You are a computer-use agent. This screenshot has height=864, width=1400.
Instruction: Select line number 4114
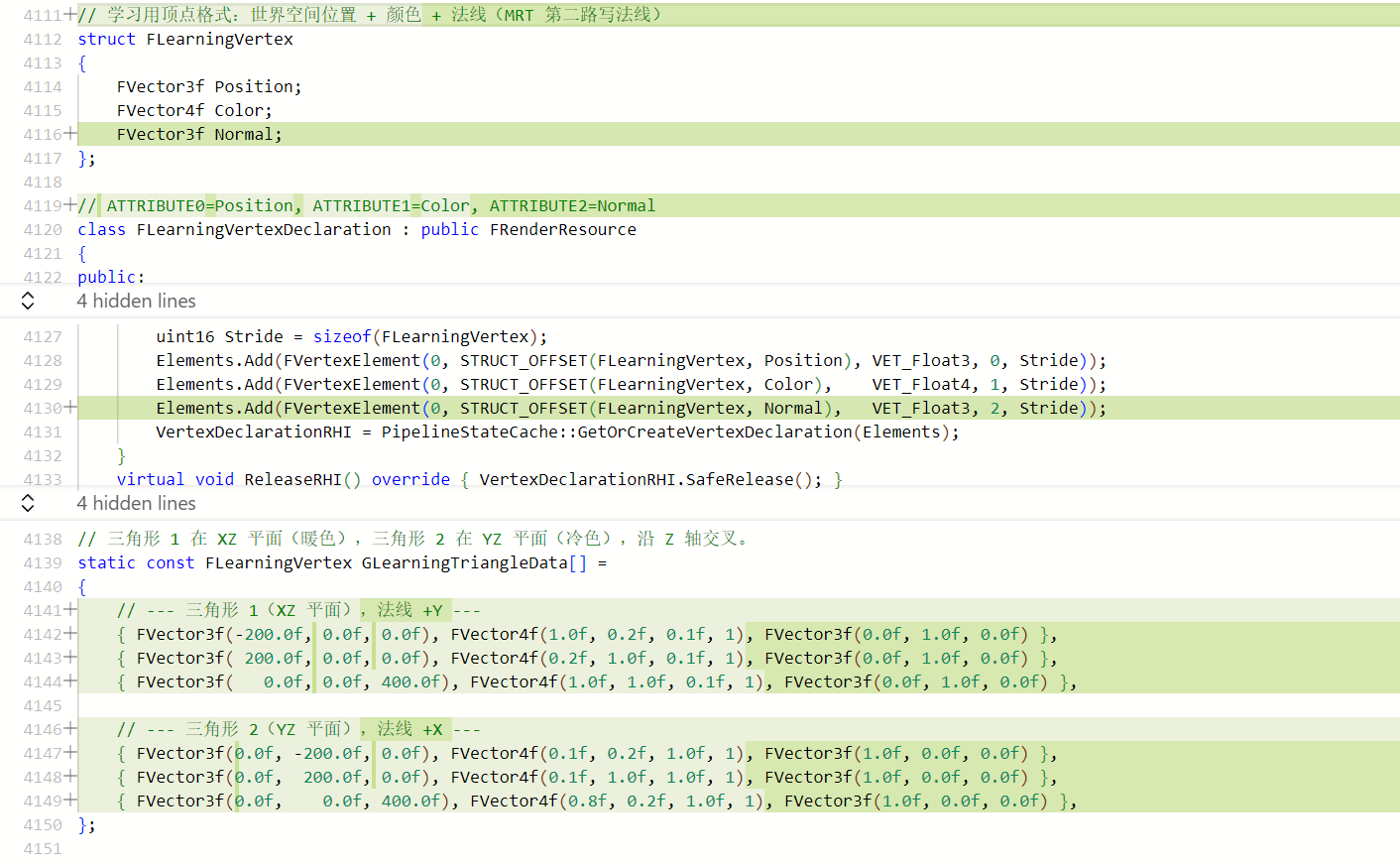[43, 86]
